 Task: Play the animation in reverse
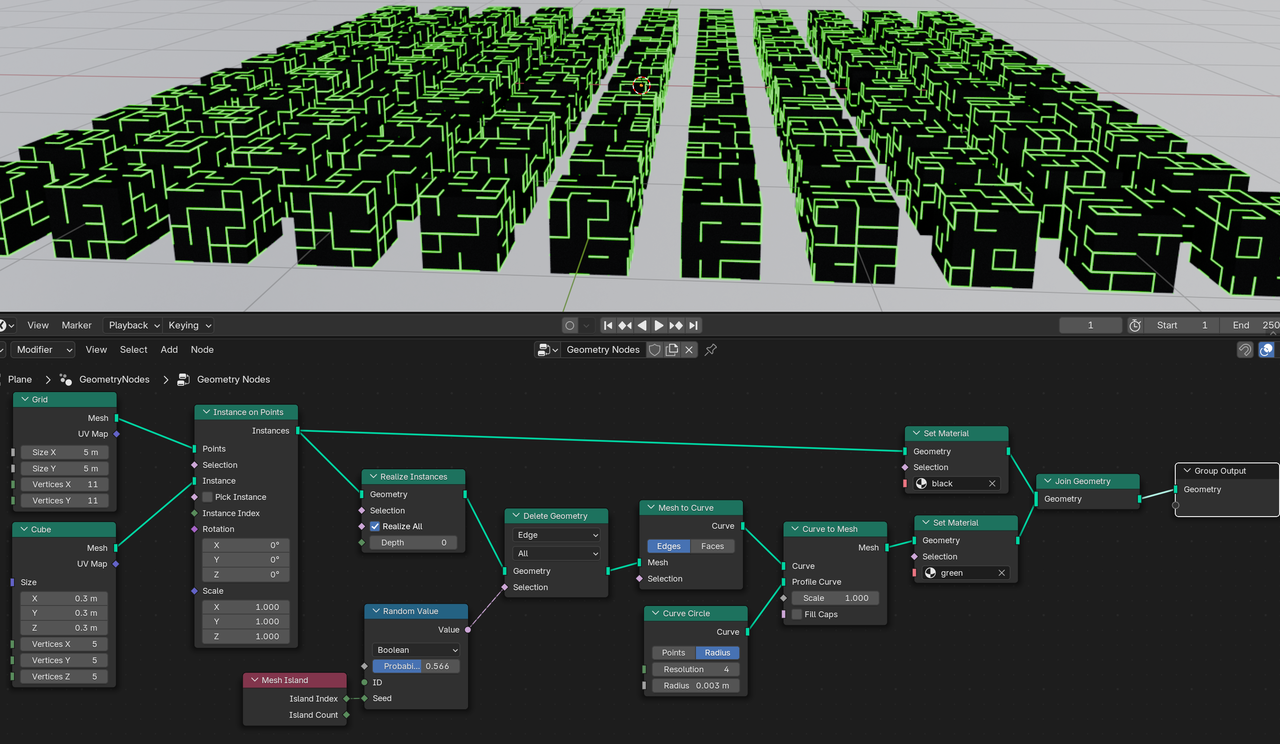[642, 325]
